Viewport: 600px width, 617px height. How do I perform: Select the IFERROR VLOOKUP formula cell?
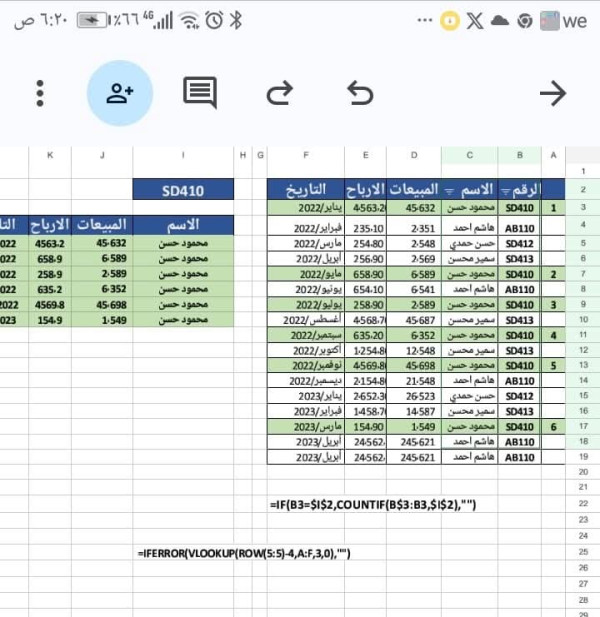point(244,554)
